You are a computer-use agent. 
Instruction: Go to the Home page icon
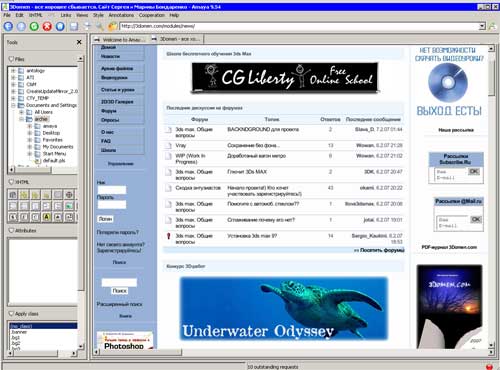coord(60,26)
